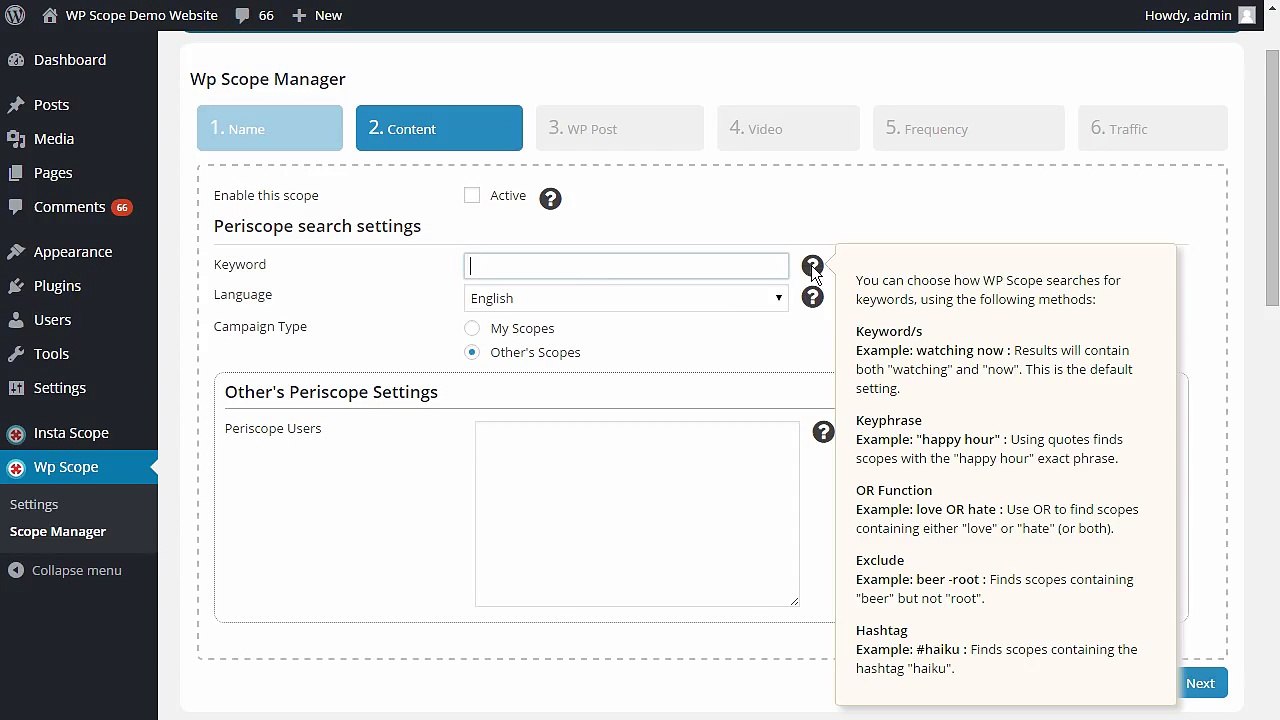
Task: Click the plus icon for New
Action: 298,15
